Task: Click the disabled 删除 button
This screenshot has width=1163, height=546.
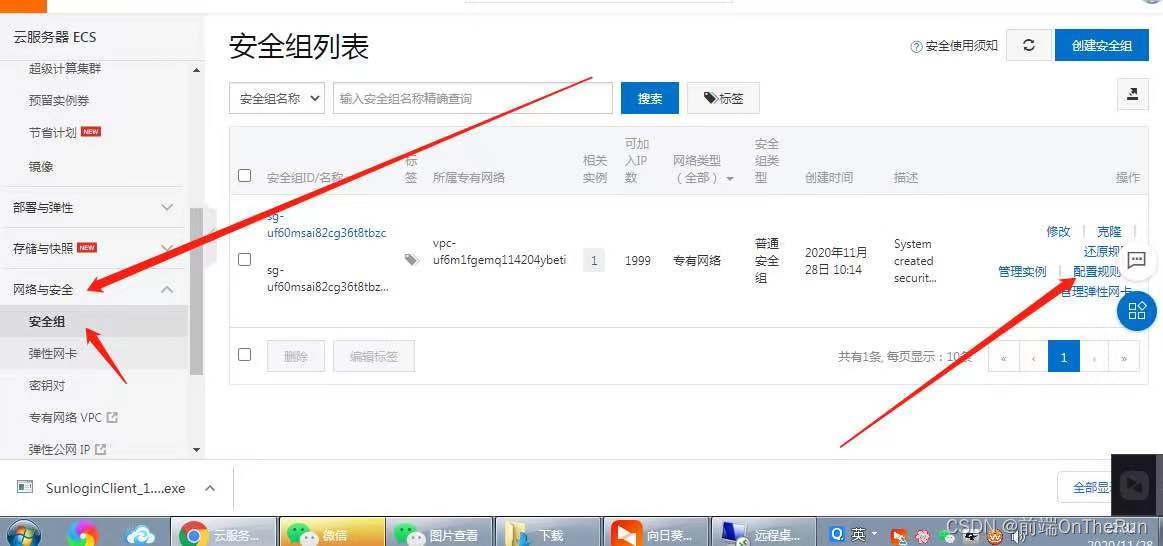Action: pos(295,356)
